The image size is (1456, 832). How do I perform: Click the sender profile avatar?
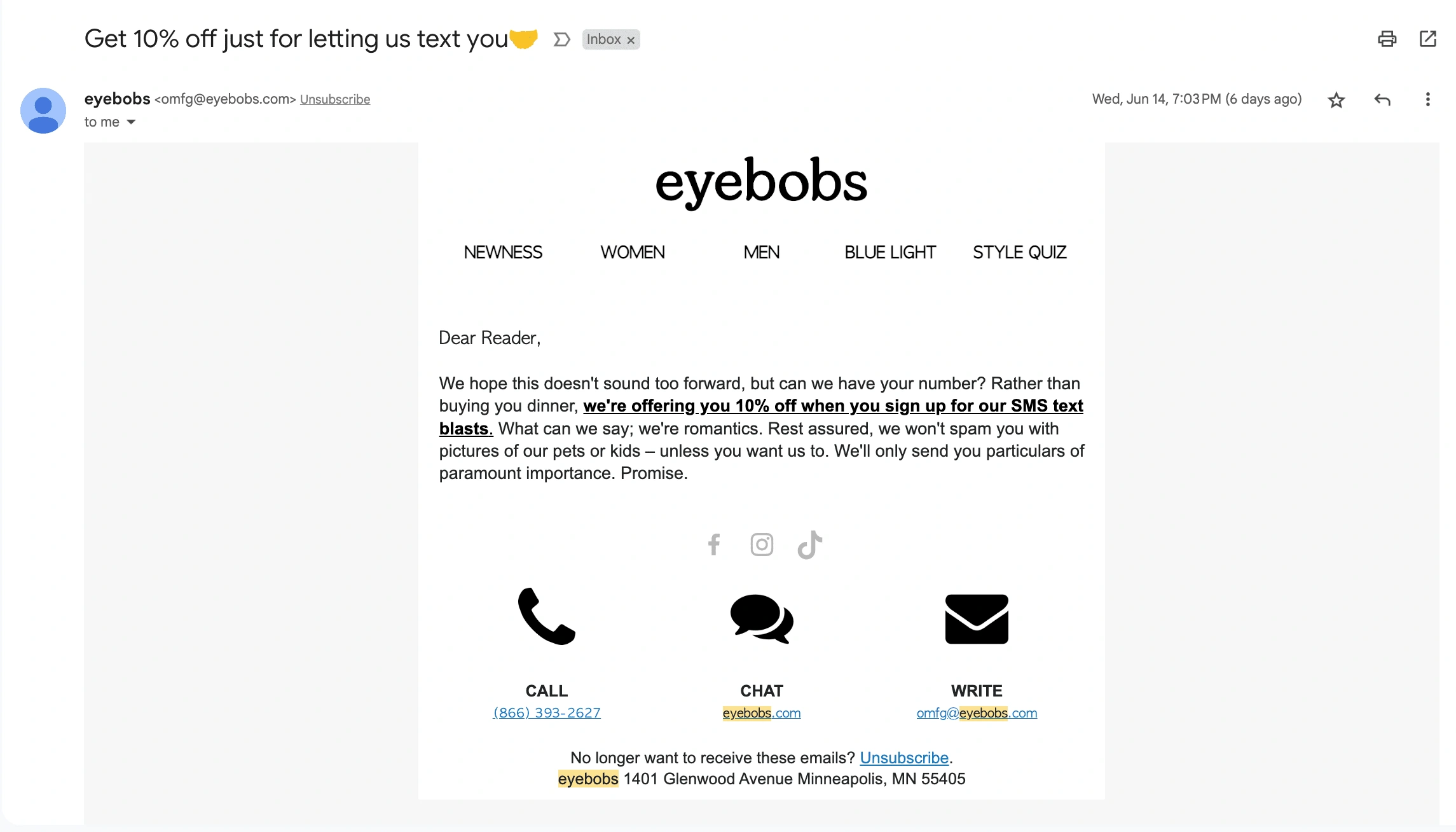coord(43,110)
